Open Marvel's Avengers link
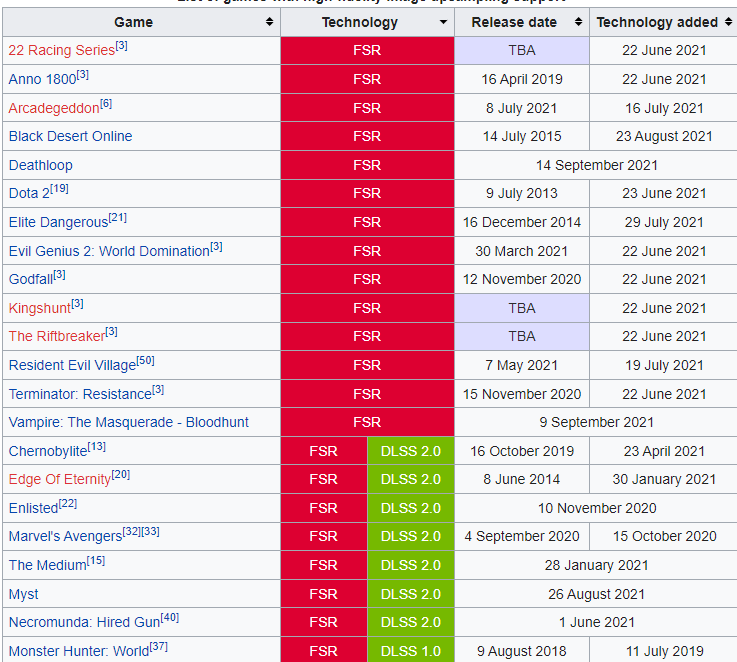 coord(65,536)
